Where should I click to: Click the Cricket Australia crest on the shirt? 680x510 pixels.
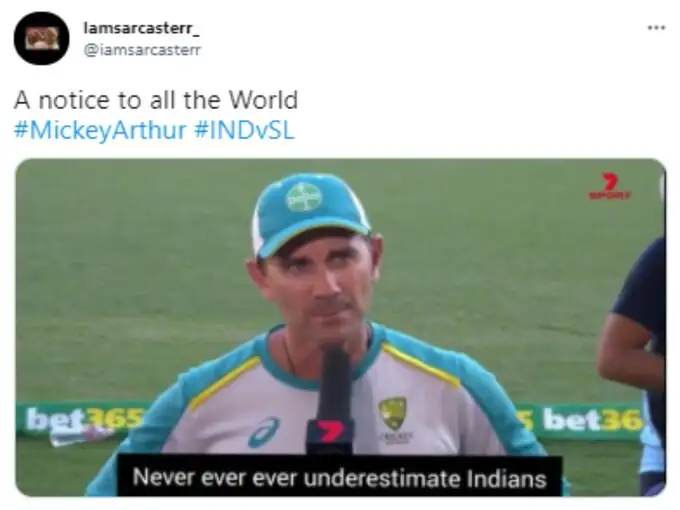[x=393, y=415]
